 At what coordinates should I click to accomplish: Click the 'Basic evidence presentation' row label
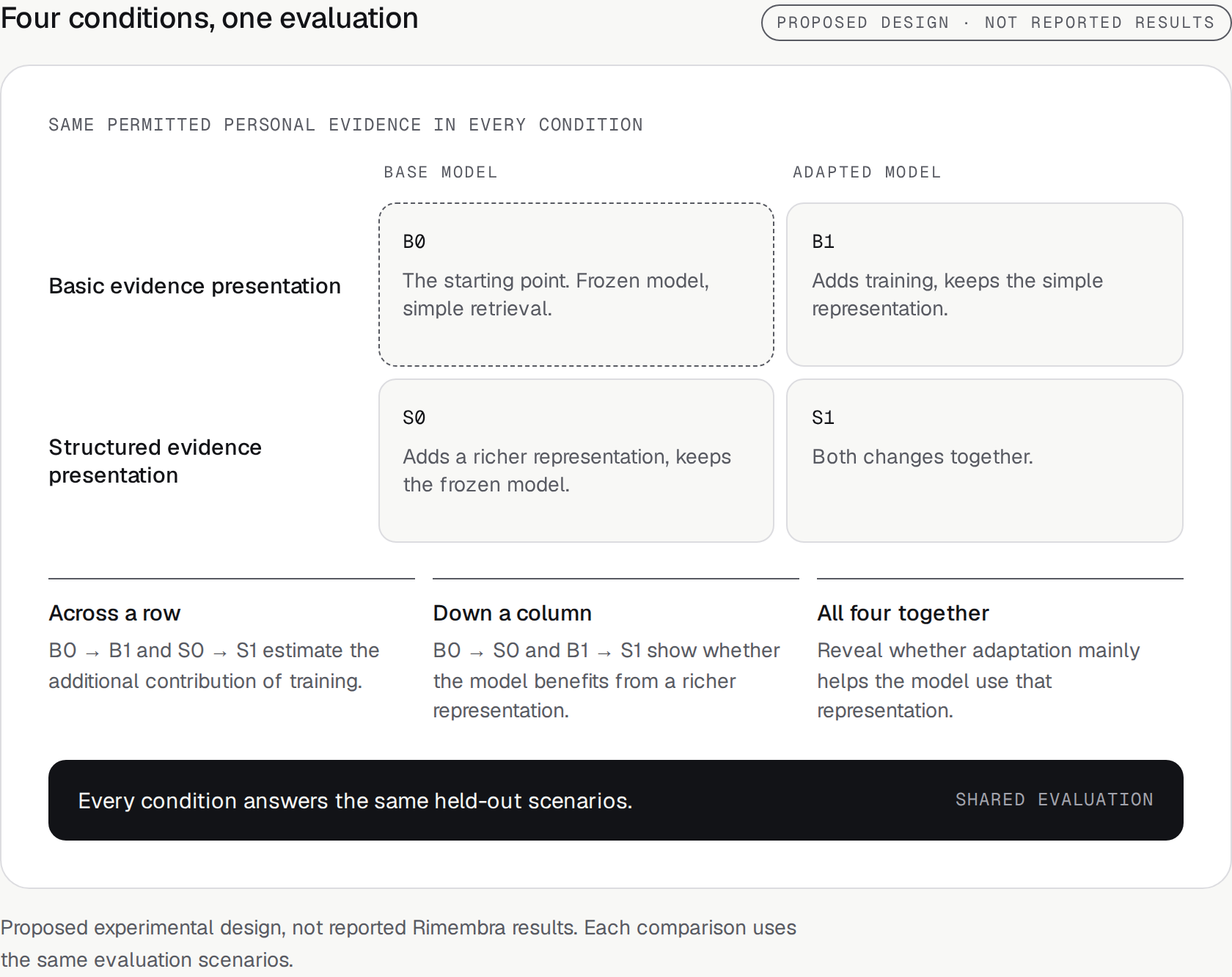click(194, 286)
